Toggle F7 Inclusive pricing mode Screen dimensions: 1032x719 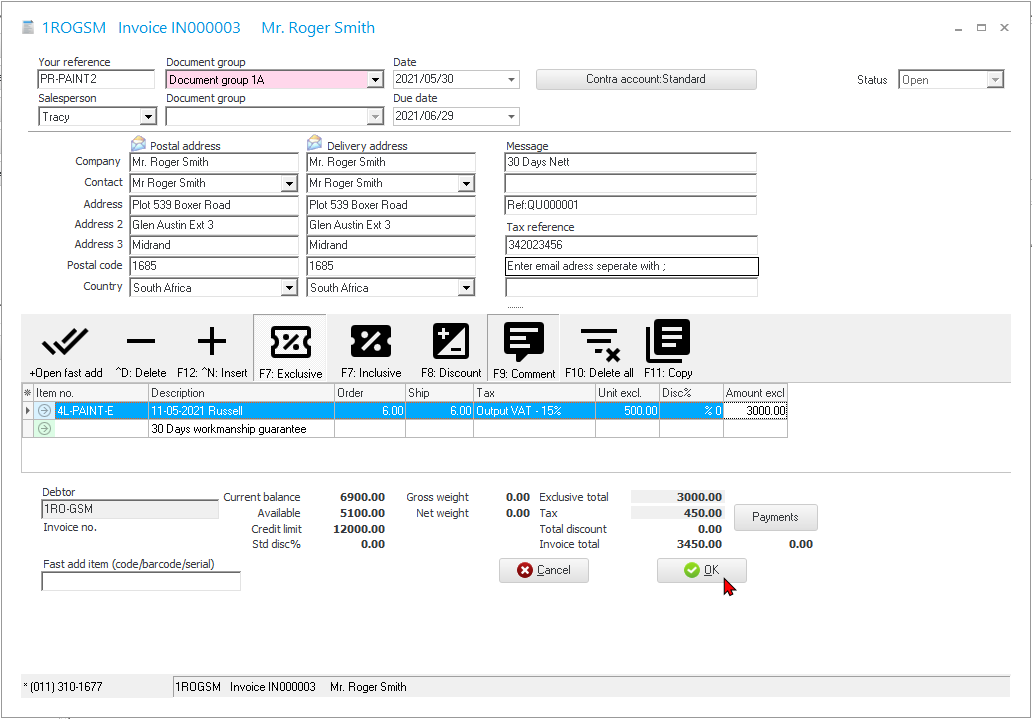[x=370, y=343]
